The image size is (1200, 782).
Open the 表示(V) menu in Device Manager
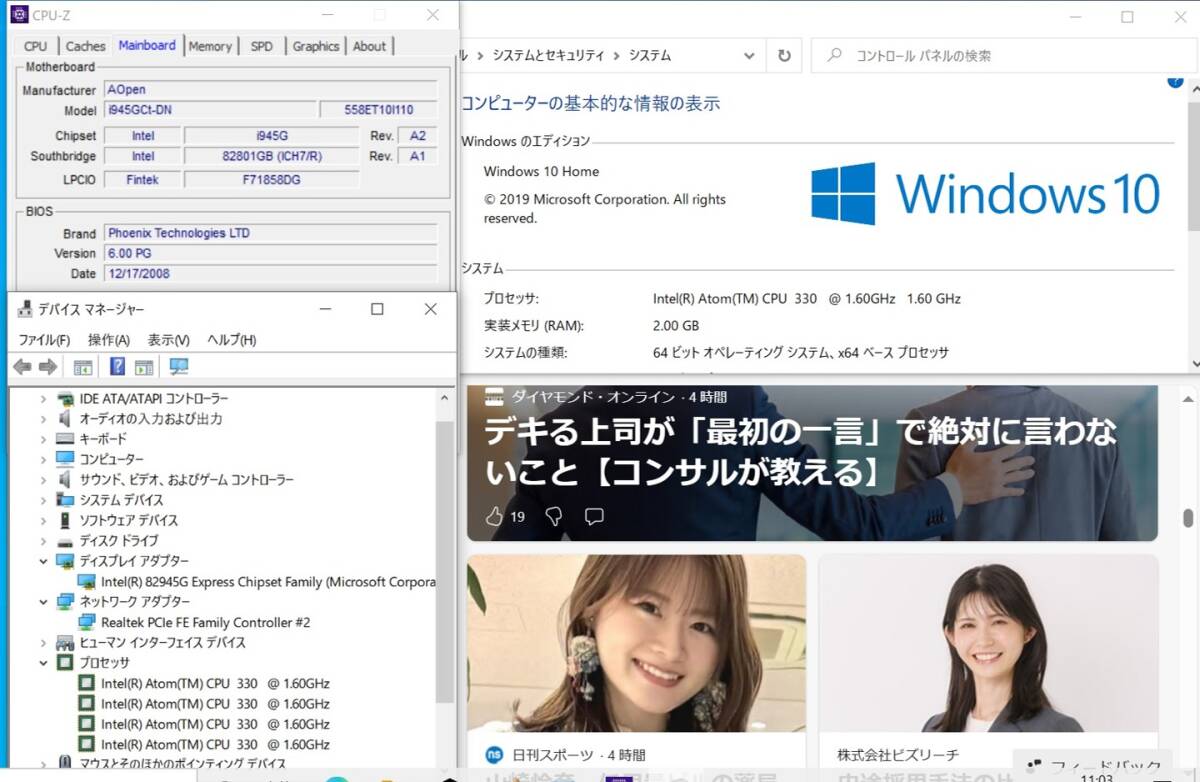click(169, 340)
